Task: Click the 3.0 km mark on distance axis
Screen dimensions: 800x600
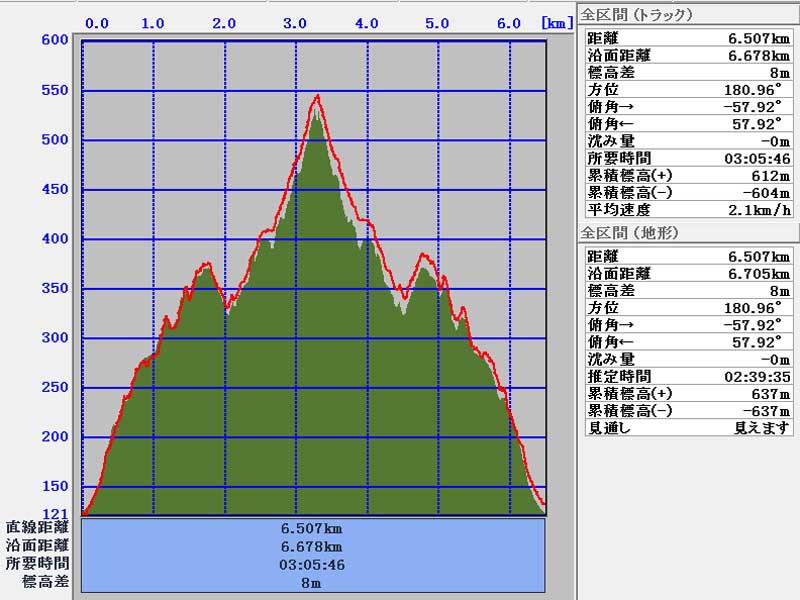Action: (295, 23)
